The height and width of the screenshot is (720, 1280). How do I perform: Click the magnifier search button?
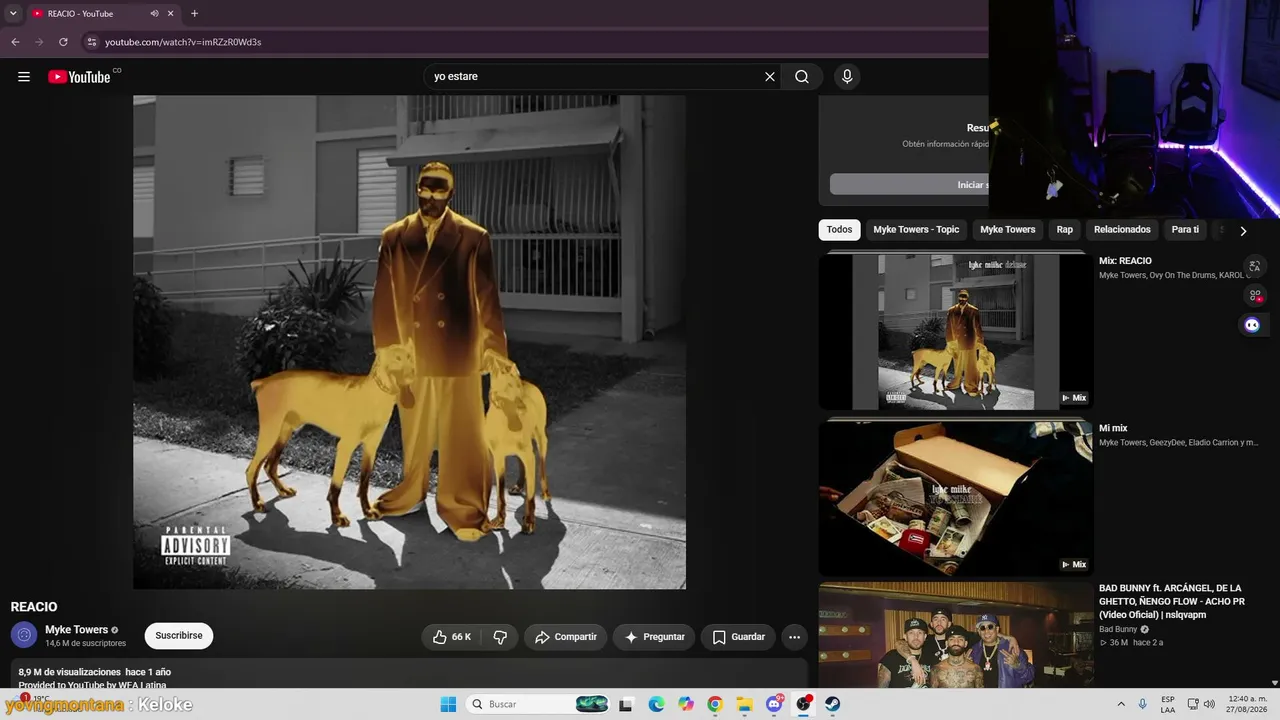click(x=802, y=77)
